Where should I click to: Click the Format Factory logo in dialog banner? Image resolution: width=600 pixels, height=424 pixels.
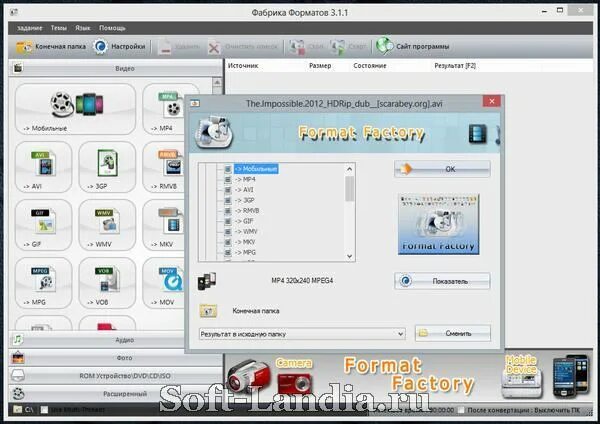click(x=213, y=132)
